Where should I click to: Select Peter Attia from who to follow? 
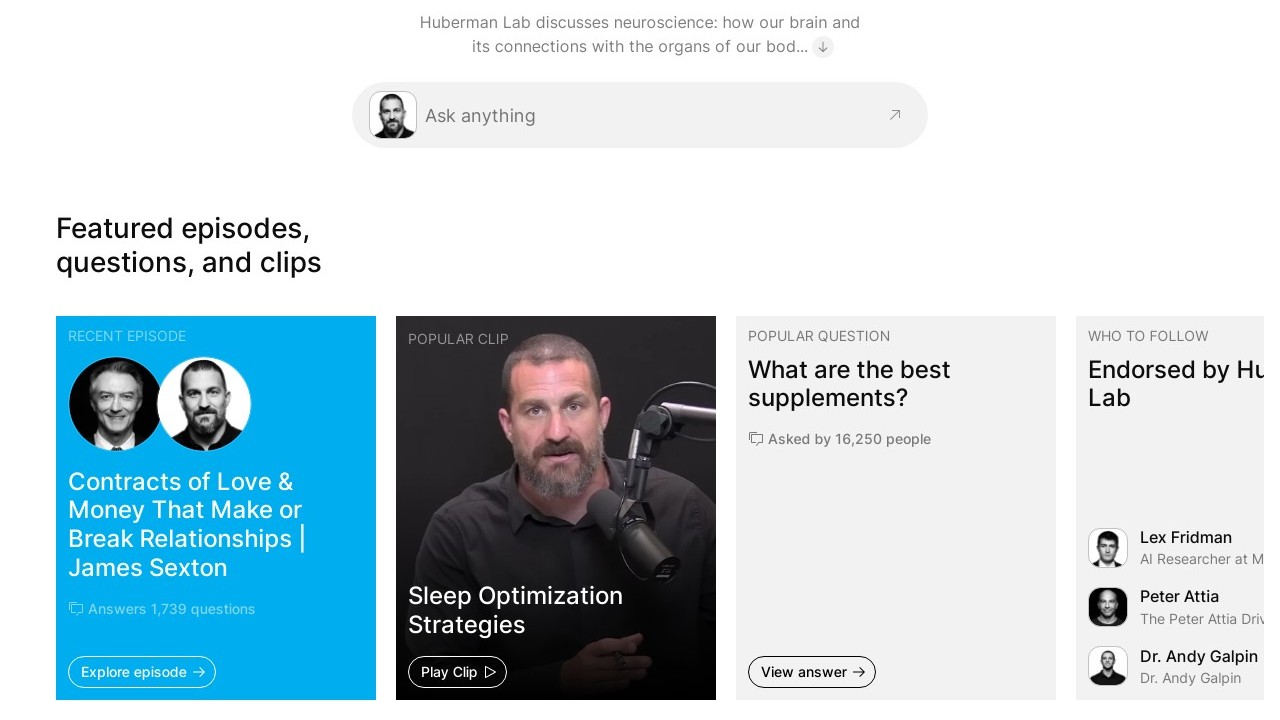1179,597
